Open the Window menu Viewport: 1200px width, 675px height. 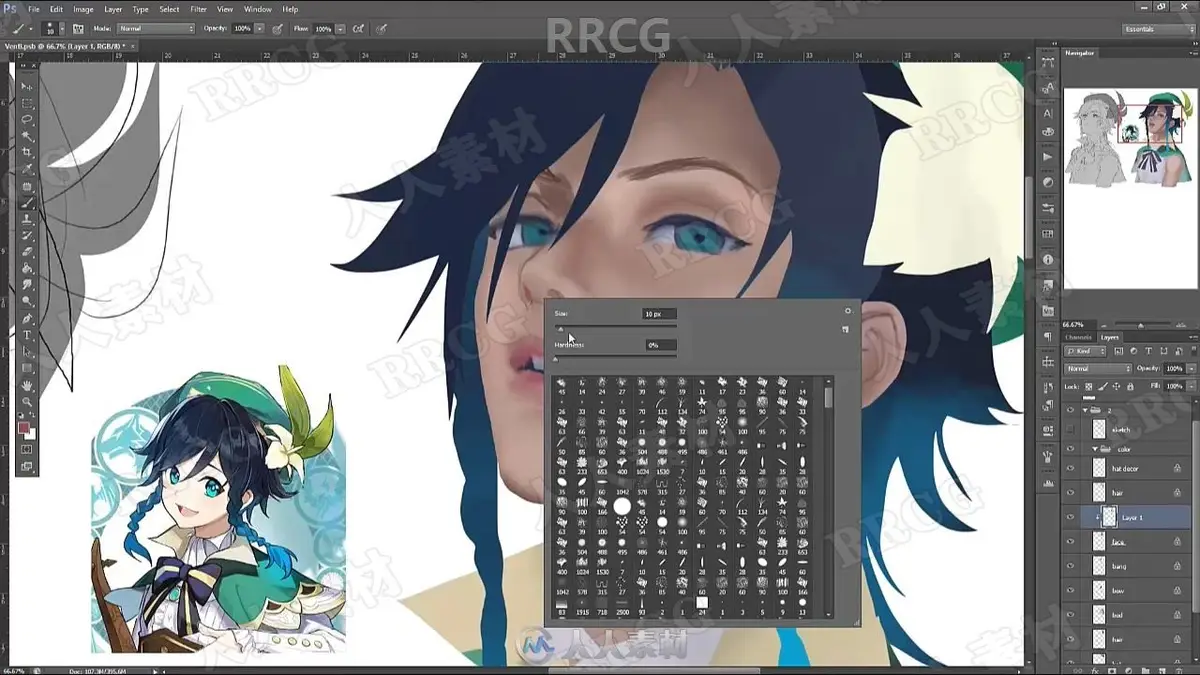click(257, 9)
